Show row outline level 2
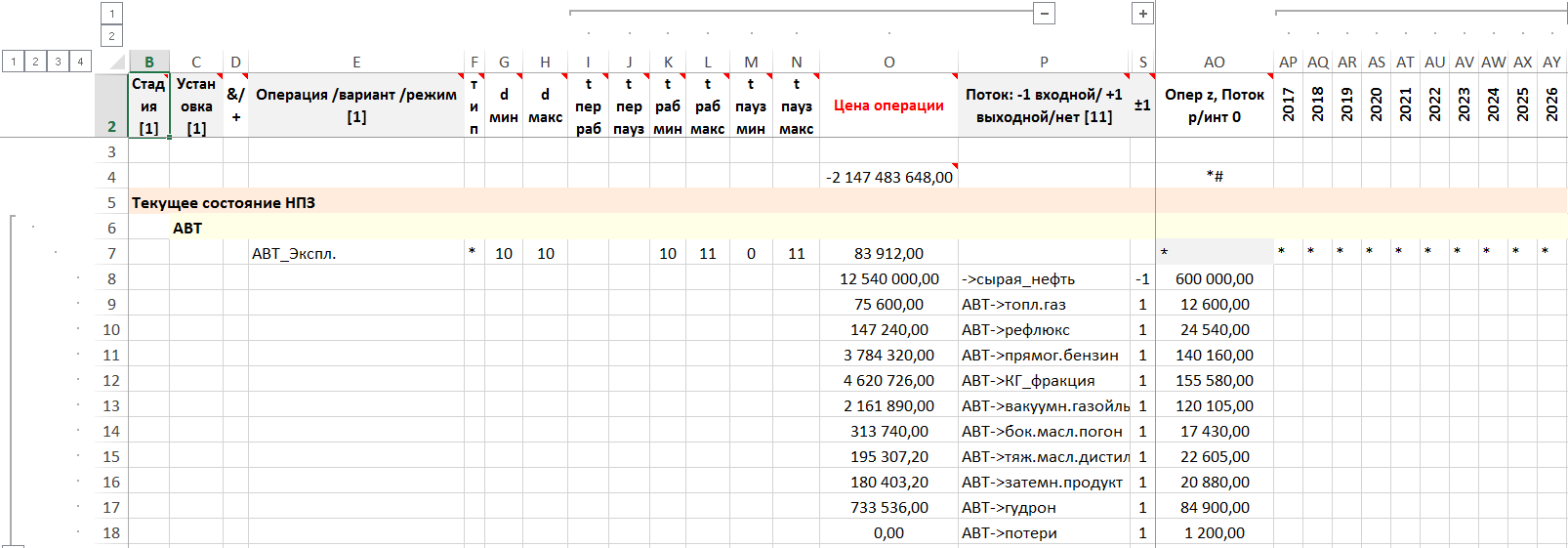Image resolution: width=1568 pixels, height=548 pixels. tap(36, 62)
